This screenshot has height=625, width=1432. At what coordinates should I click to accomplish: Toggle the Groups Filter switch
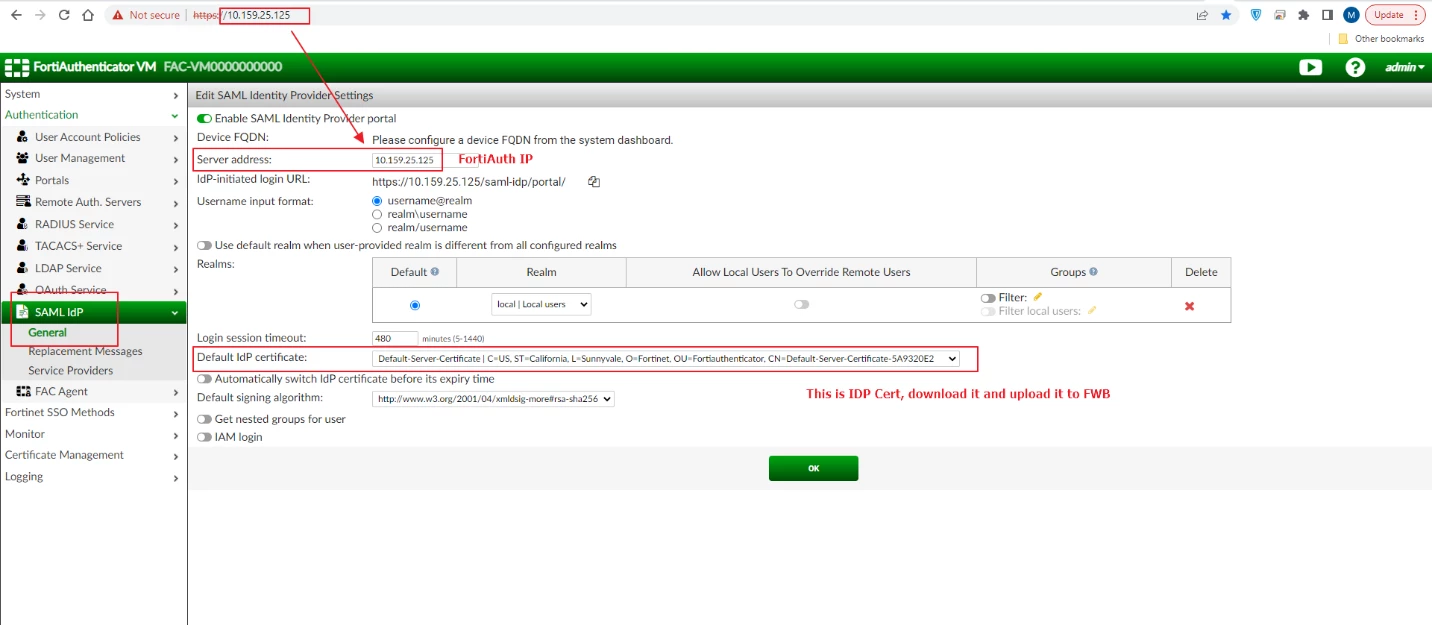tap(988, 298)
